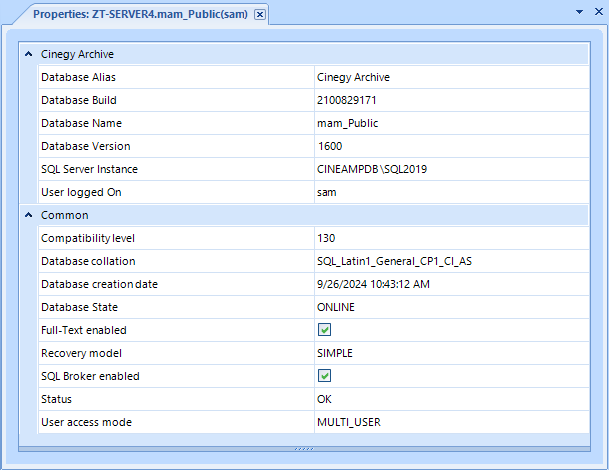
Task: Select the Status label
Action: point(56,399)
